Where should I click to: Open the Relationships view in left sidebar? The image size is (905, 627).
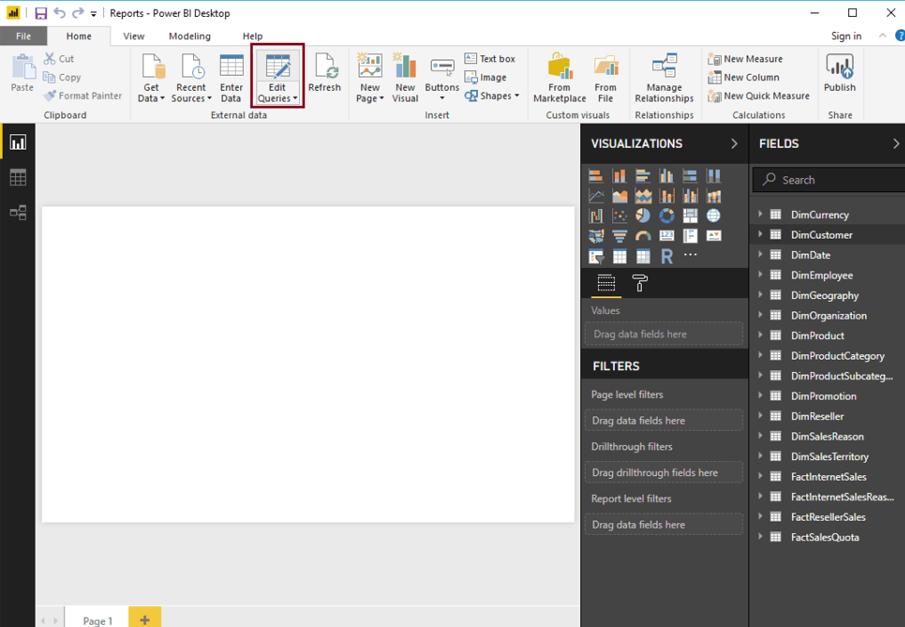(17, 213)
